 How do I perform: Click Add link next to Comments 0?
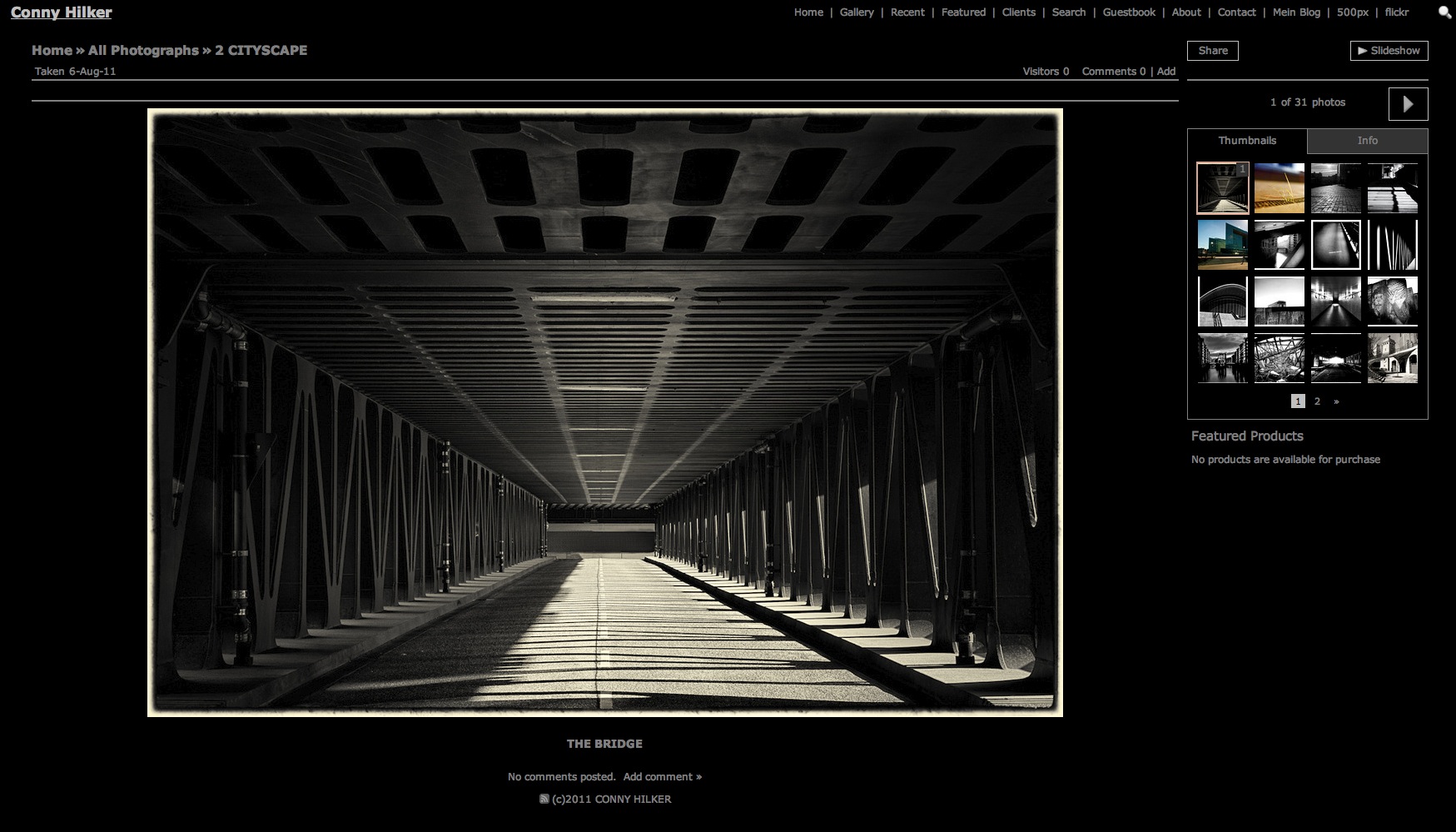point(1165,72)
